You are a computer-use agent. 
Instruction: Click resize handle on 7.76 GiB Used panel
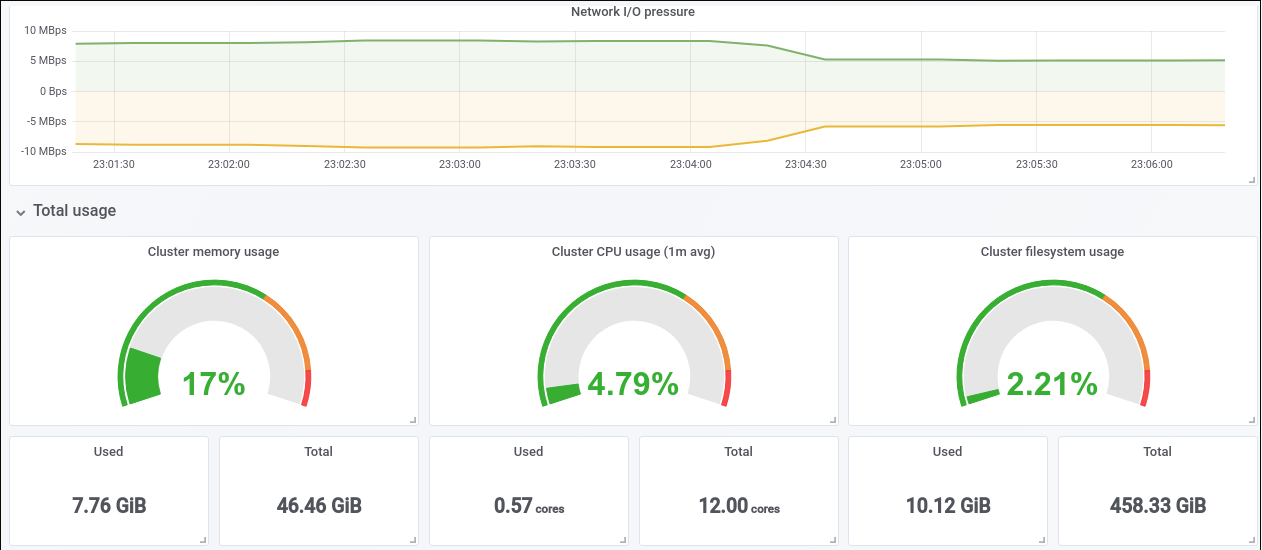tap(203, 540)
